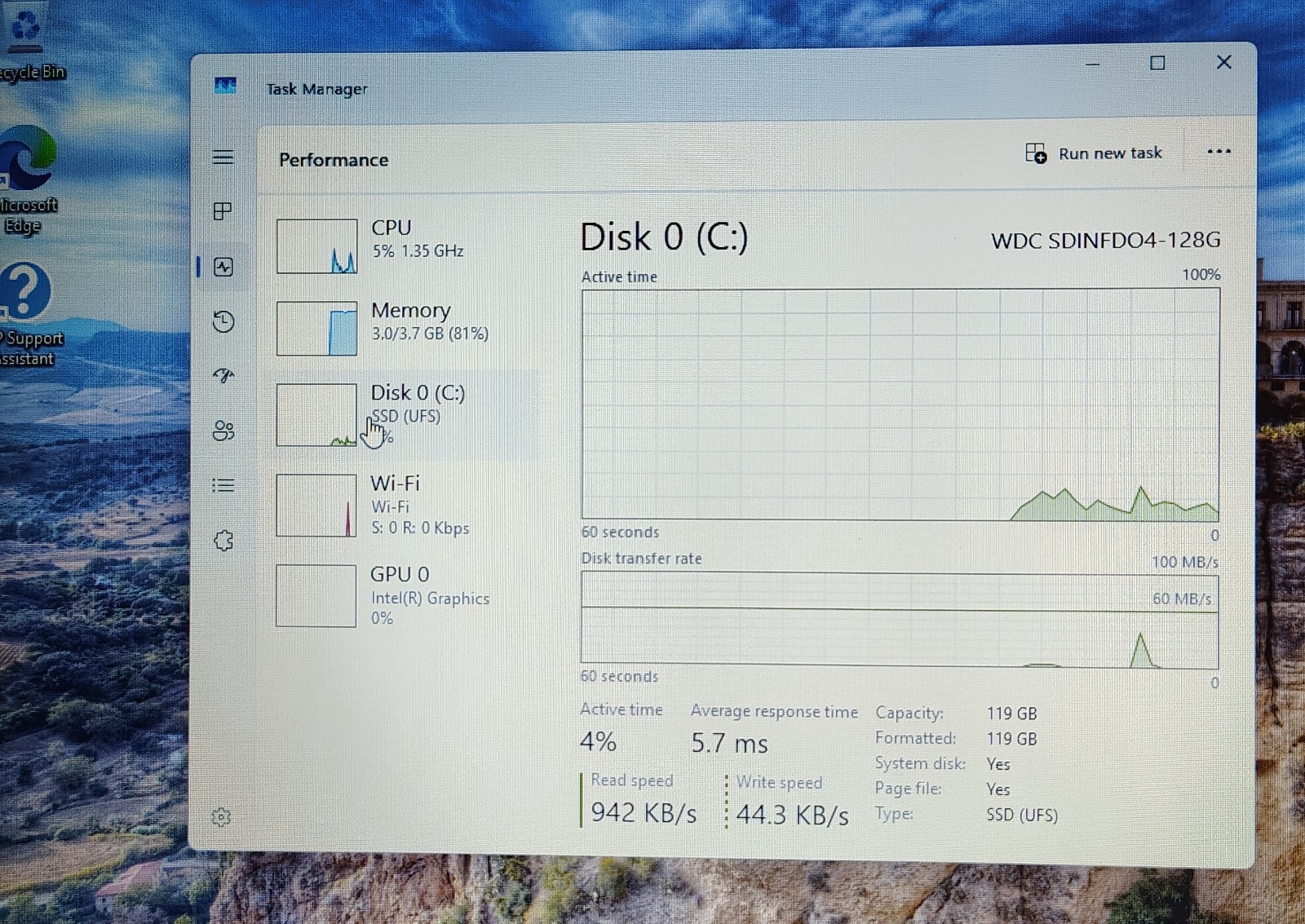Click the Wi-Fi throughput mini graph
Image resolution: width=1305 pixels, height=924 pixels.
(316, 506)
